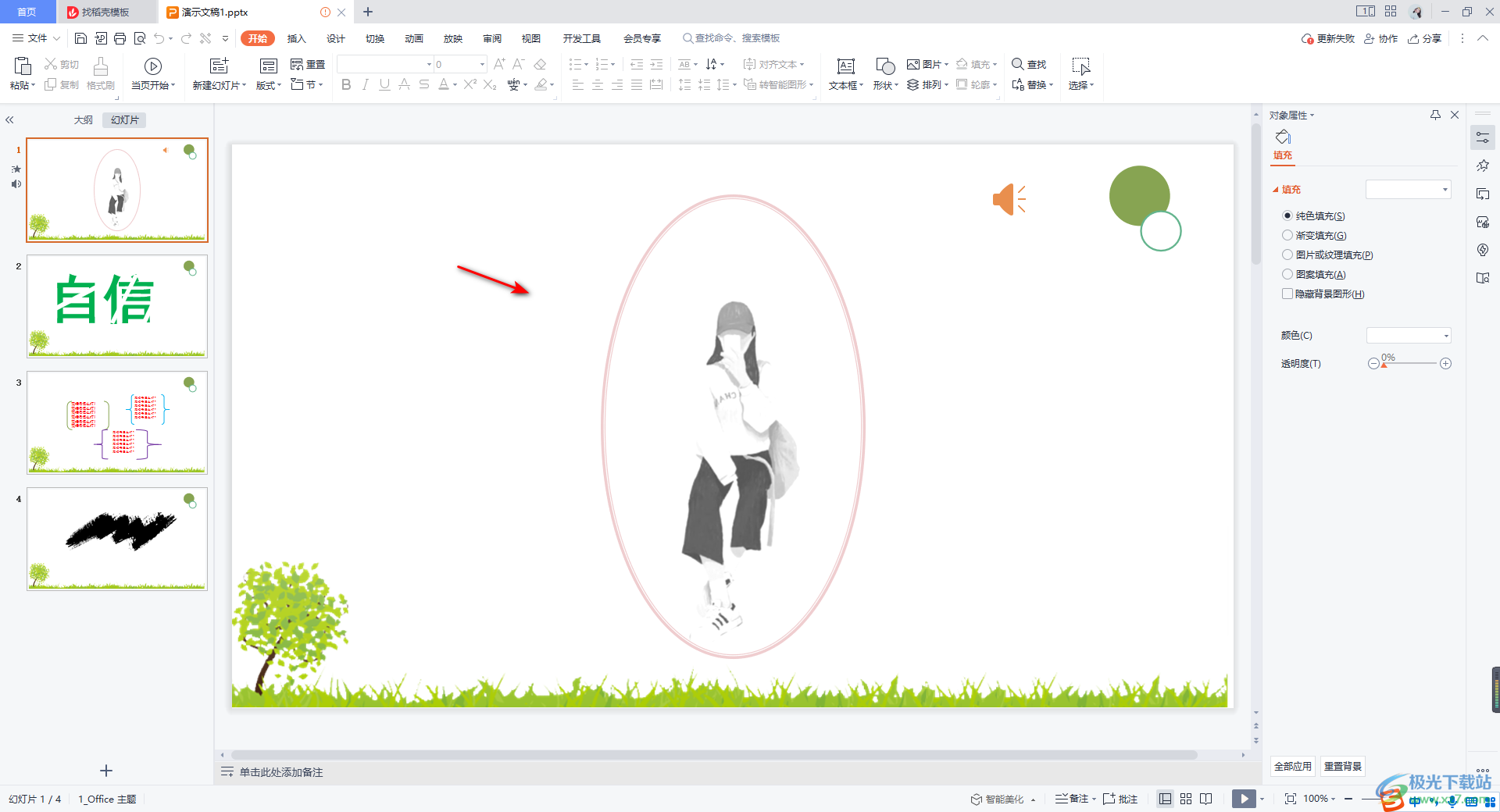Open the Transitions ribbon tab
This screenshot has height=812, width=1500.
pos(375,38)
